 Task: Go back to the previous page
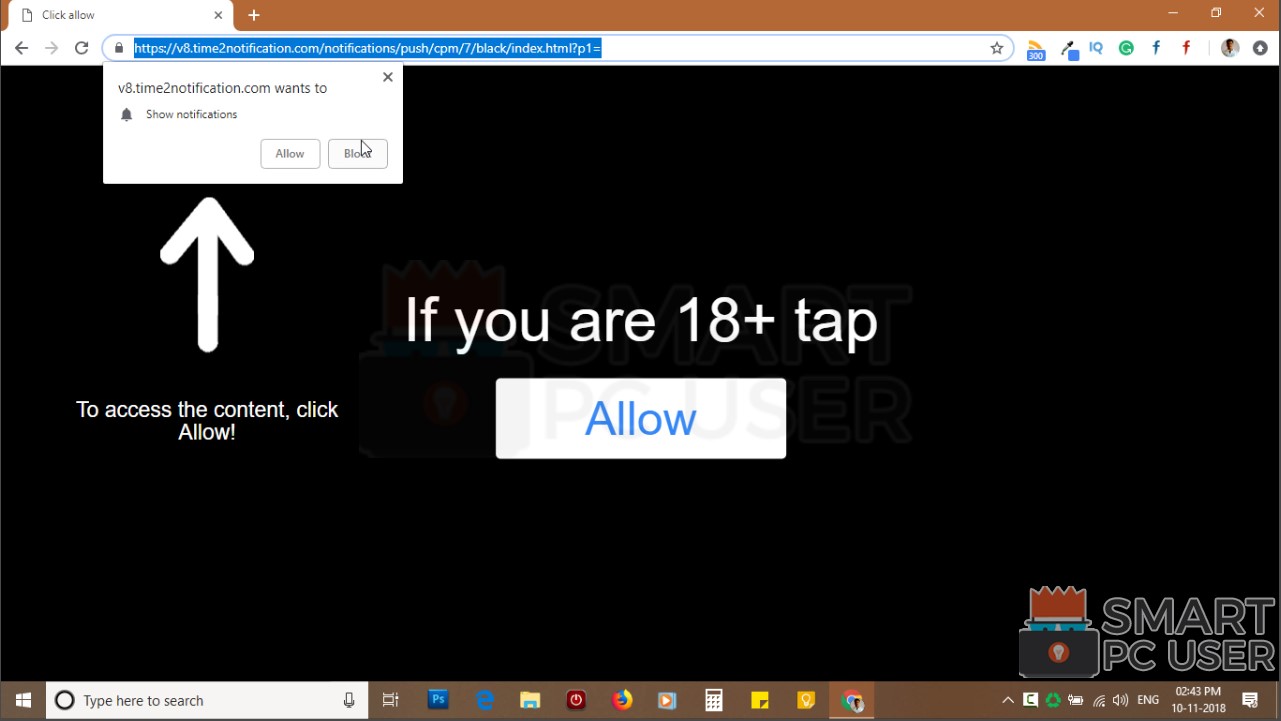(21, 48)
